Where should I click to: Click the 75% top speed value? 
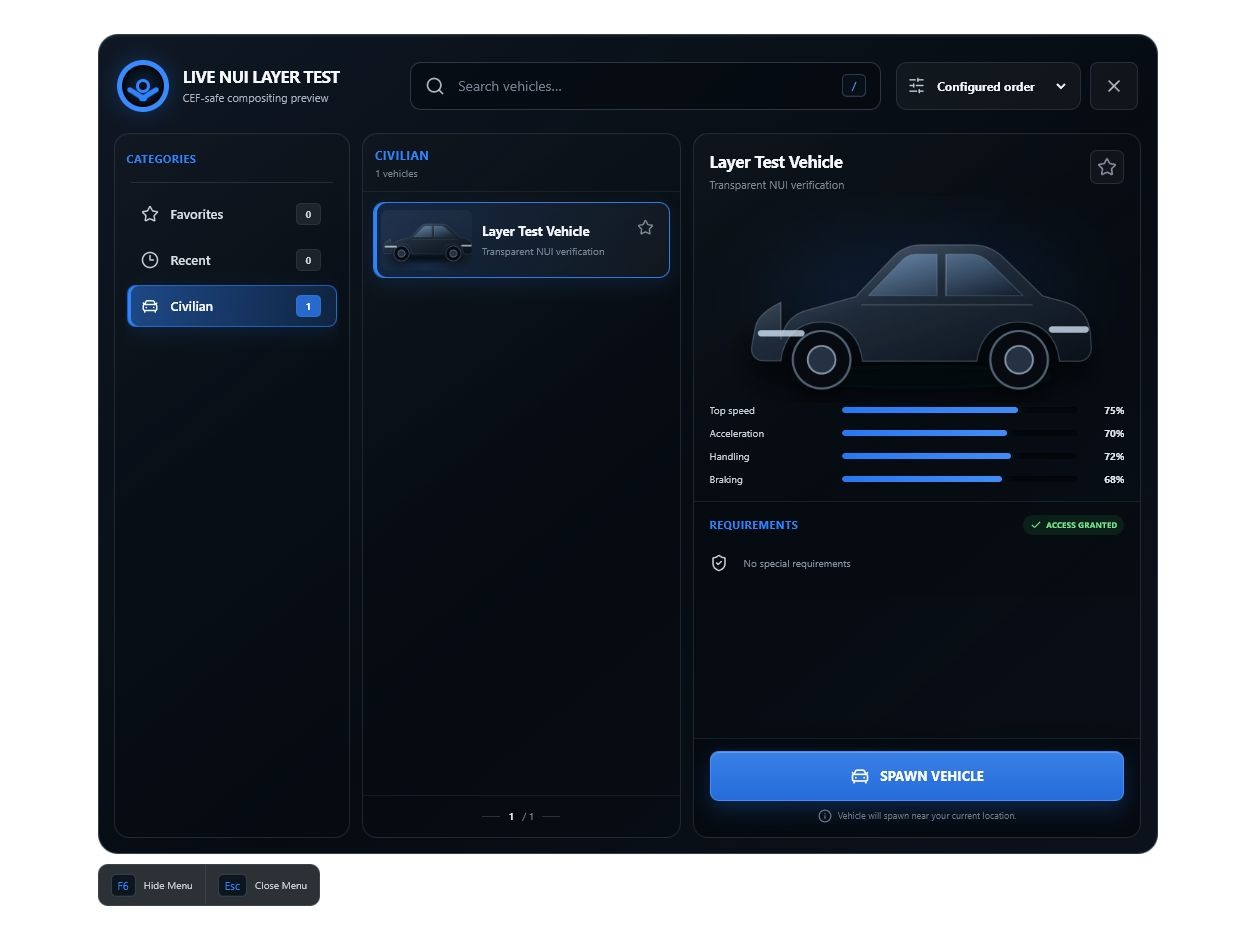click(x=1114, y=411)
